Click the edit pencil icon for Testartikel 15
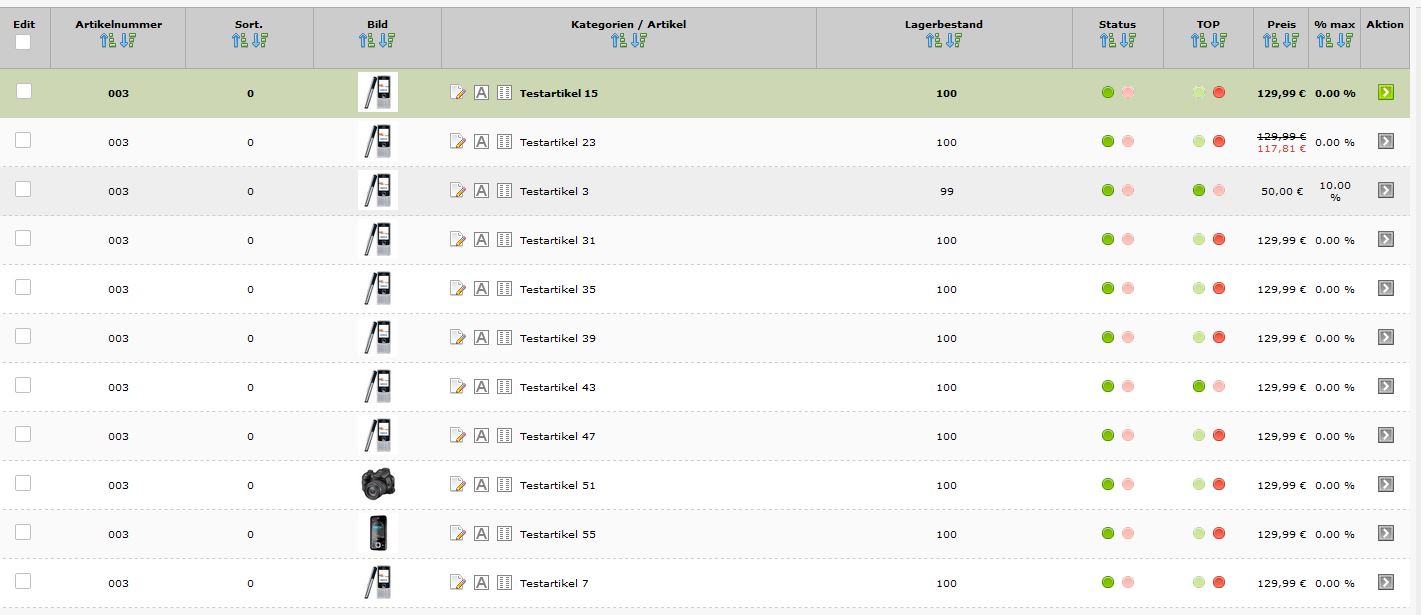This screenshot has height=615, width=1421. point(458,93)
